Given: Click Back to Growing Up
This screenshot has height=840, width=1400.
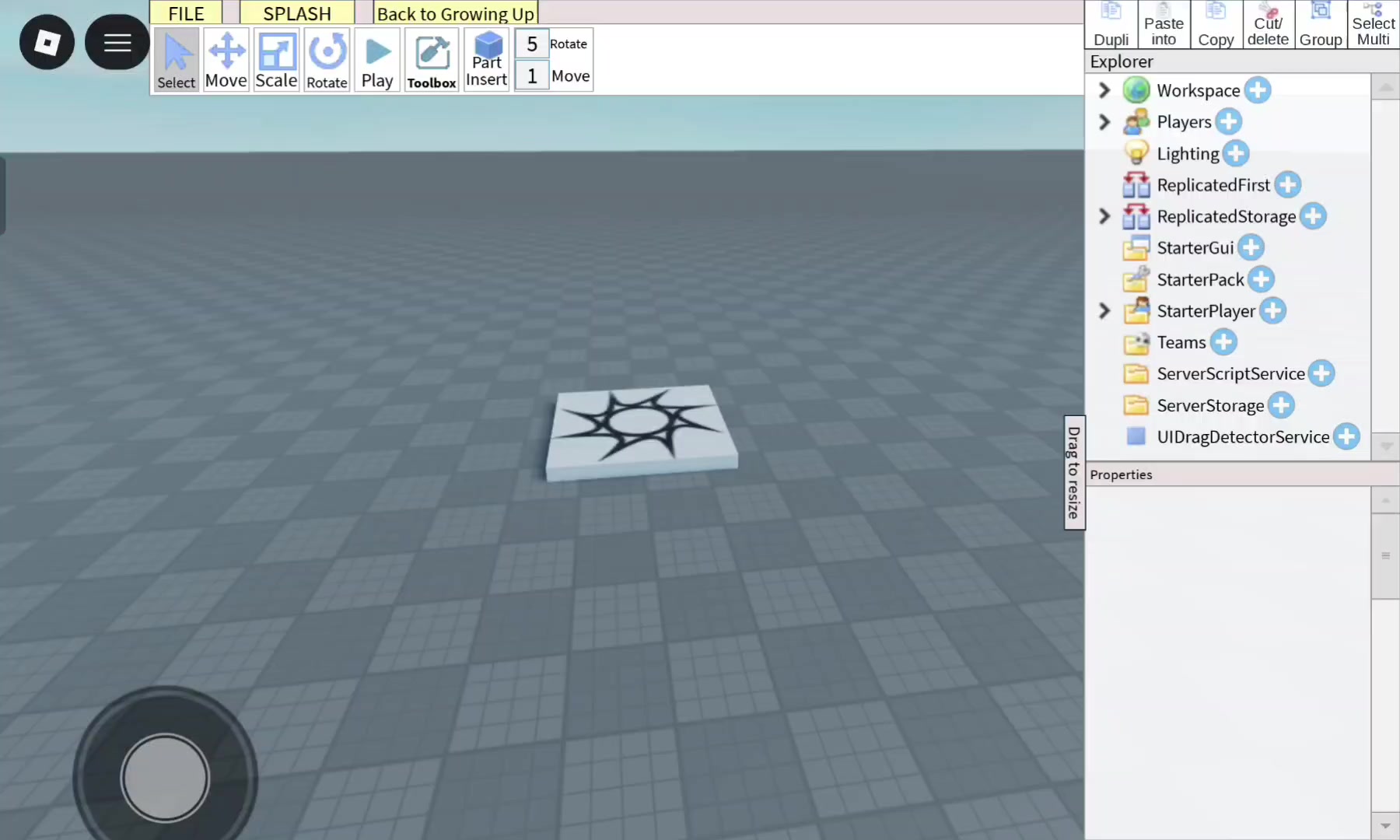Looking at the screenshot, I should (456, 13).
